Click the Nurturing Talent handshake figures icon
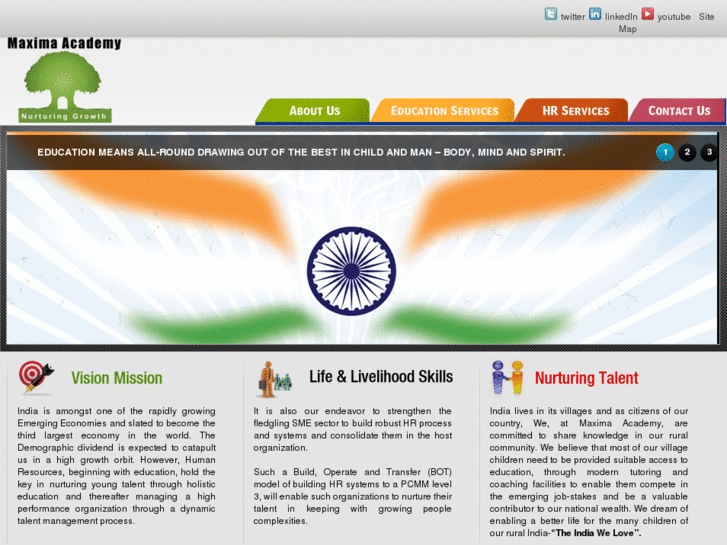The height and width of the screenshot is (545, 727). [x=508, y=378]
